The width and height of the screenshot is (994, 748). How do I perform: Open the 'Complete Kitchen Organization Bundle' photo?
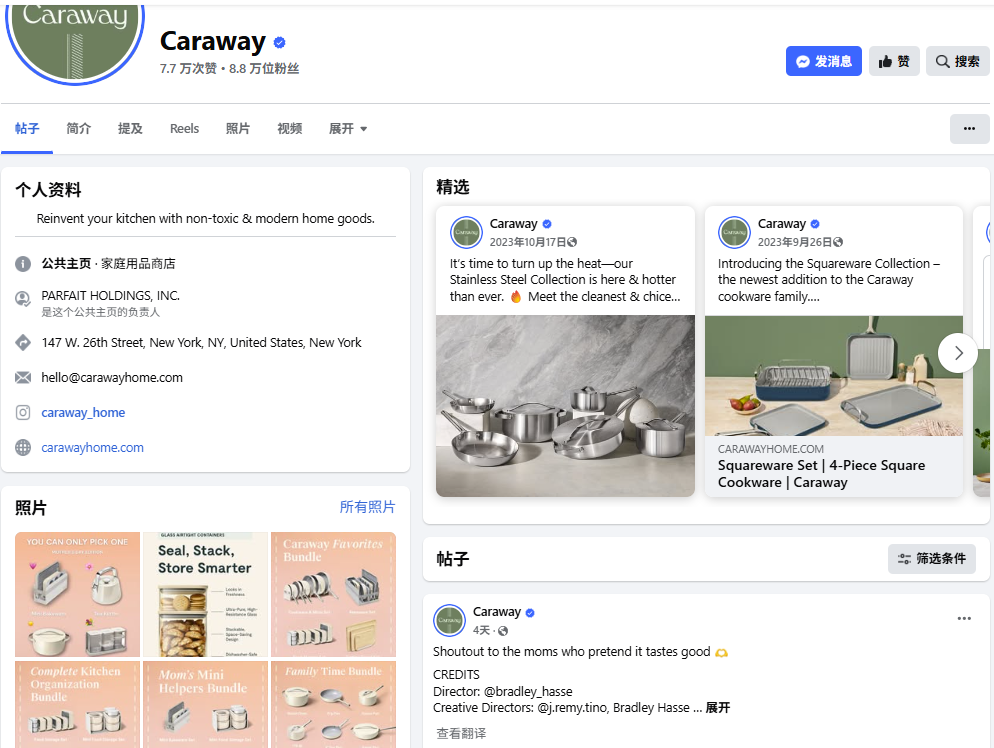77,704
